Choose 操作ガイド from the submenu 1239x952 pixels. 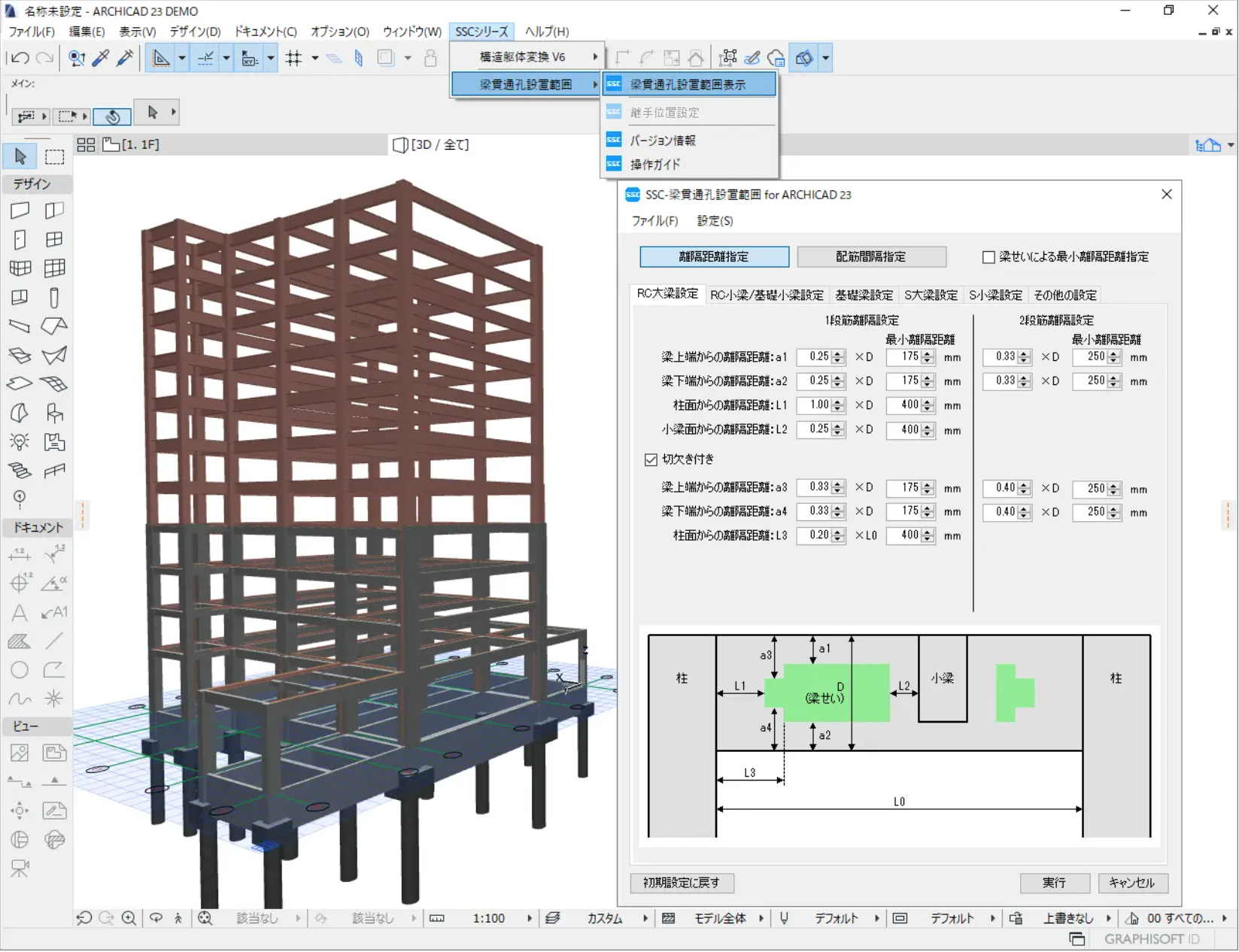click(x=689, y=165)
